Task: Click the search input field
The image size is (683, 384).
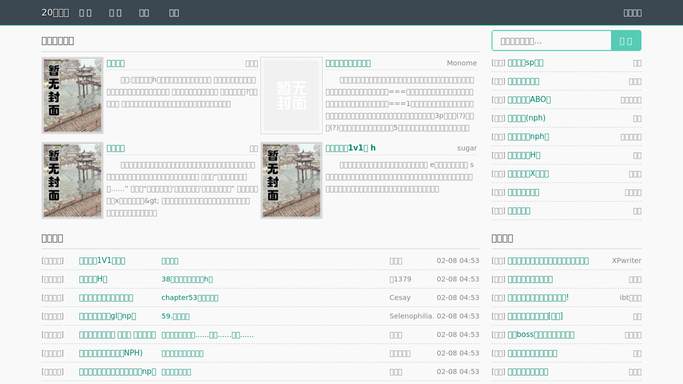Action: click(x=551, y=41)
